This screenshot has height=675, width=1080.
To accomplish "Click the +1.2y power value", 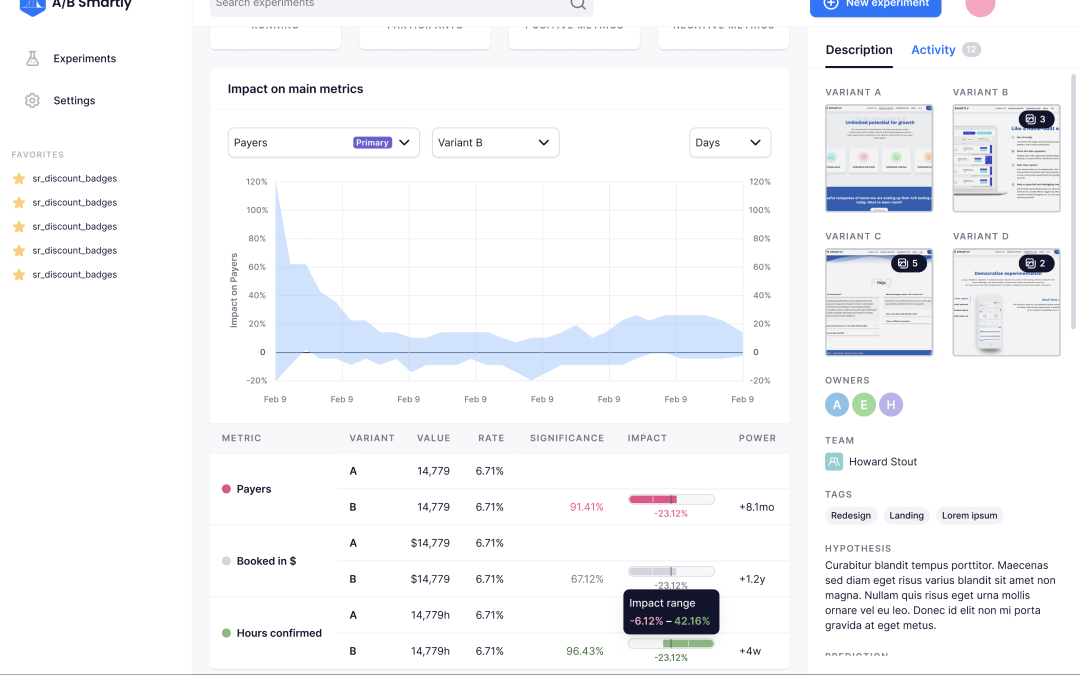I will tap(752, 579).
